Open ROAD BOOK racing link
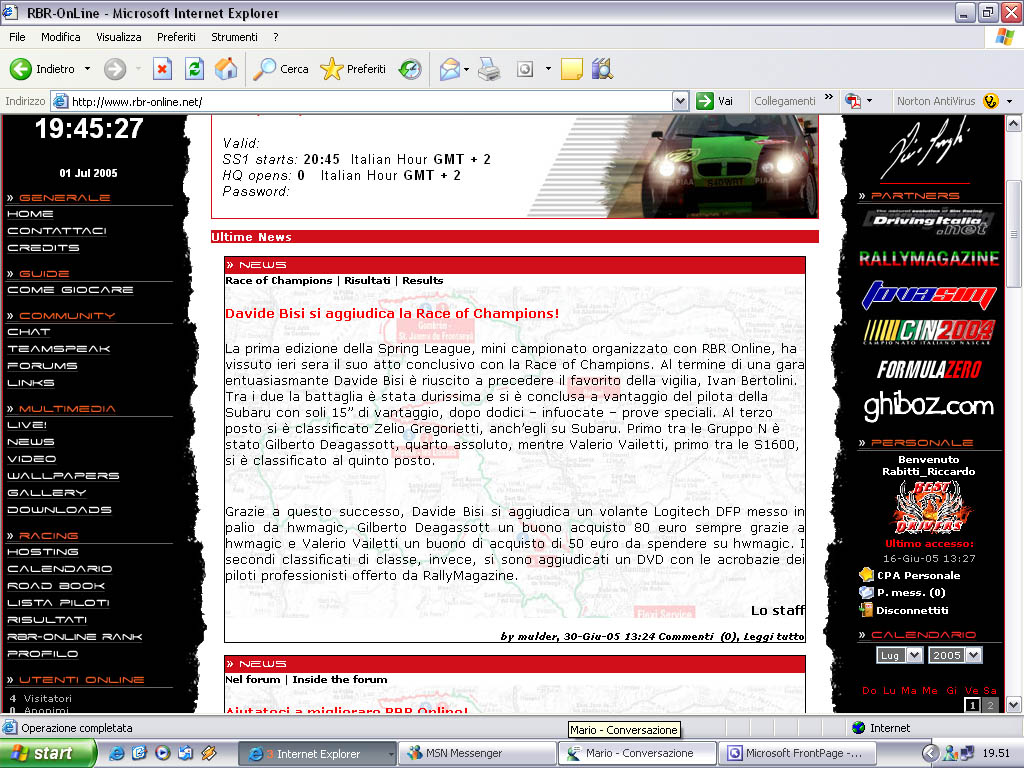Screen dimensions: 1024x768 point(56,586)
